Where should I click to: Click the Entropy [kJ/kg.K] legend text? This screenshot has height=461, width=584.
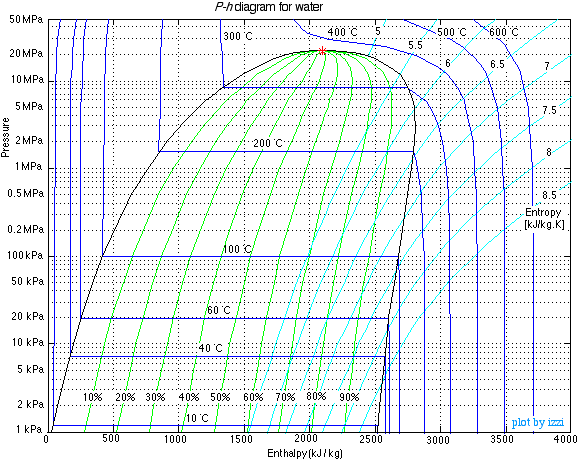pos(544,218)
